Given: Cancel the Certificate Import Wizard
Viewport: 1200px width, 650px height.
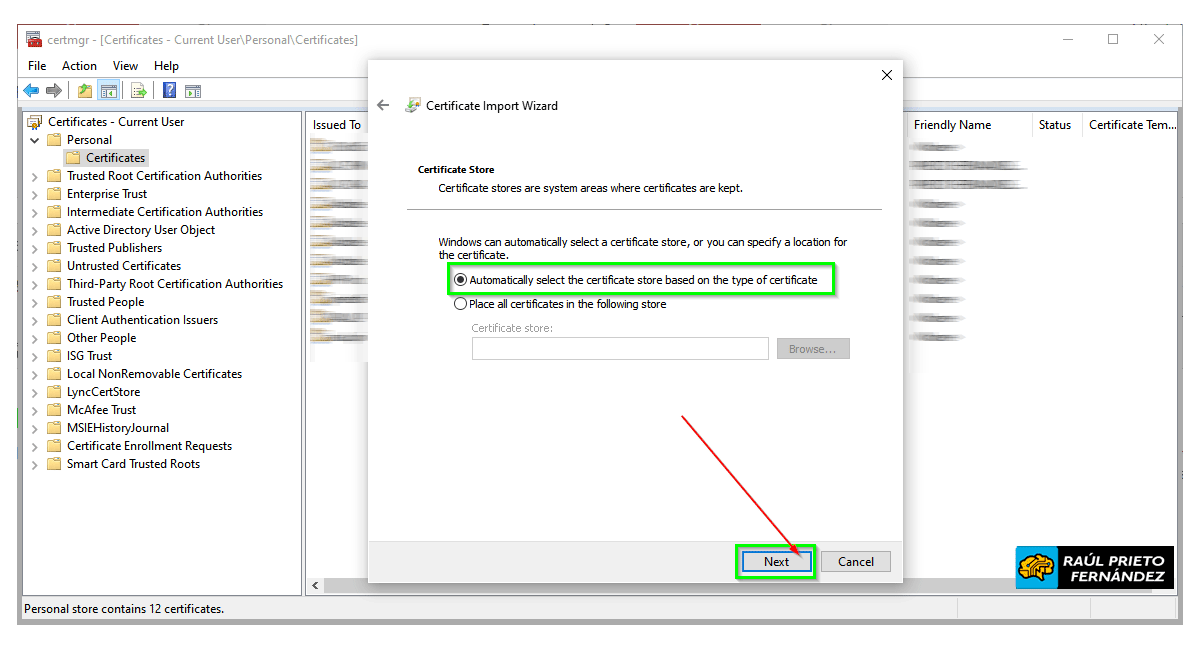Looking at the screenshot, I should 855,561.
